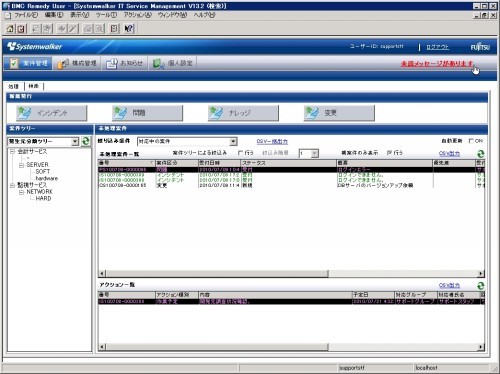Image resolution: width=500 pixels, height=374 pixels.
Task: Click the 問題 new-ticket button
Action: [148, 113]
